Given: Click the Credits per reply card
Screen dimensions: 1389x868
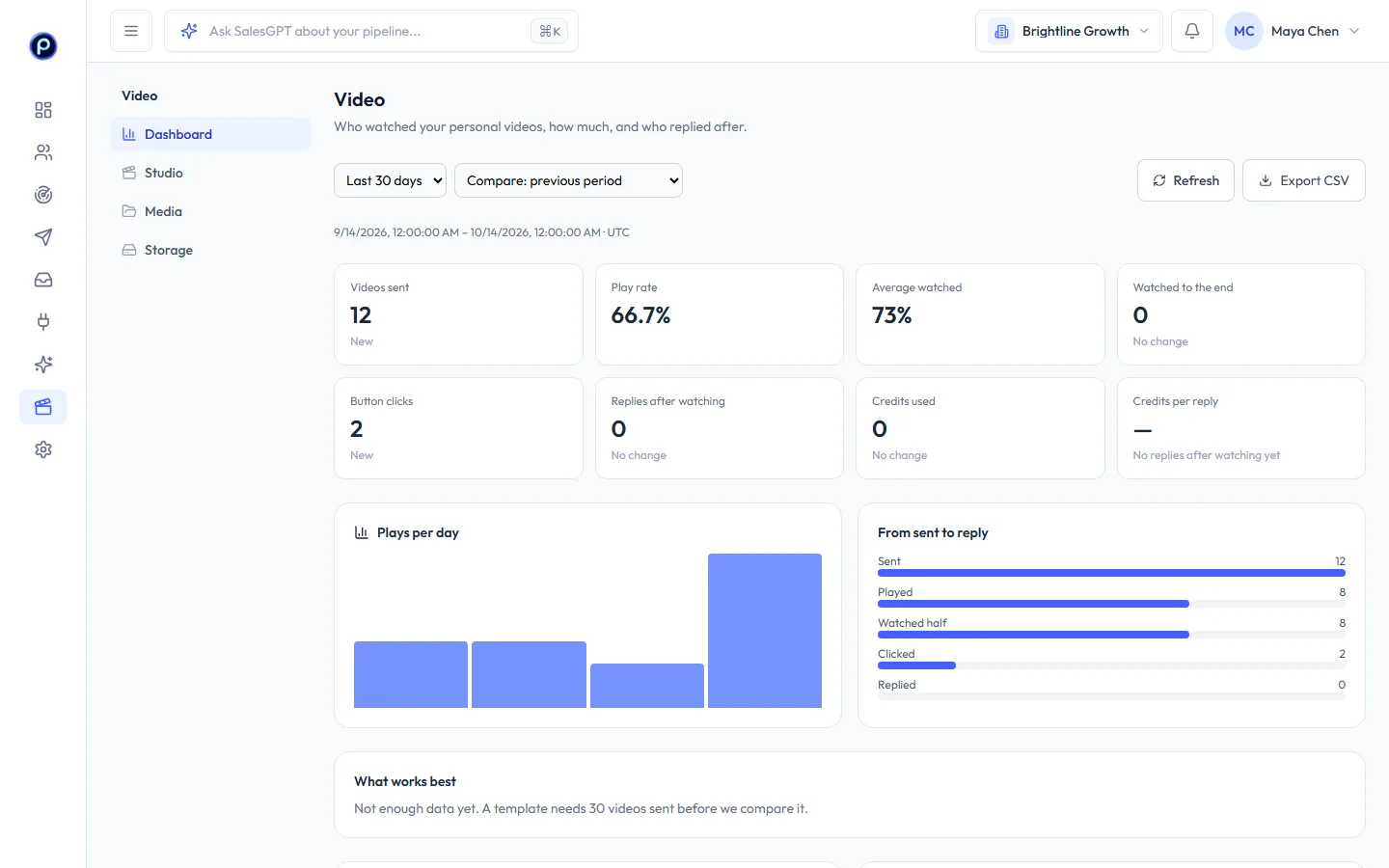Looking at the screenshot, I should click(1241, 428).
